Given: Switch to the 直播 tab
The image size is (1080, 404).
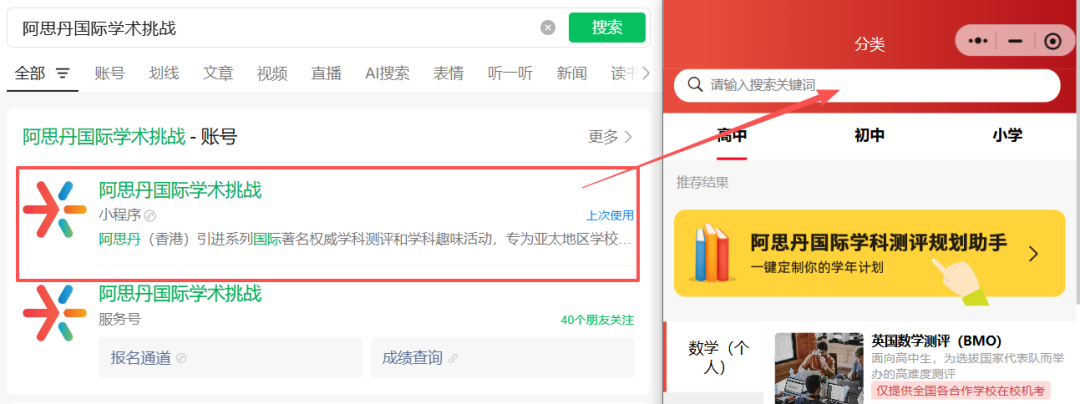Looking at the screenshot, I should [x=326, y=73].
